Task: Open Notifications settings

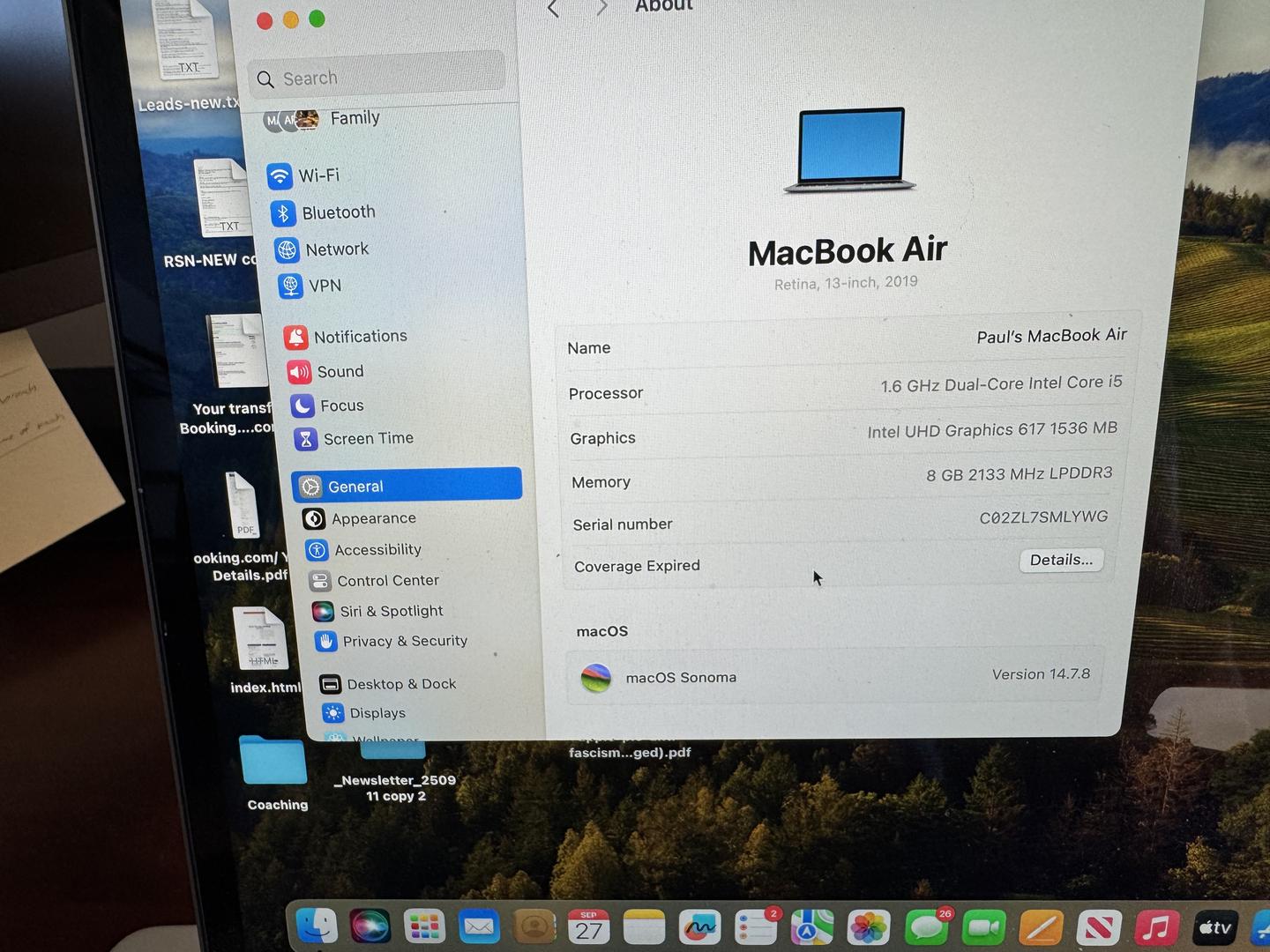Action: (346, 336)
